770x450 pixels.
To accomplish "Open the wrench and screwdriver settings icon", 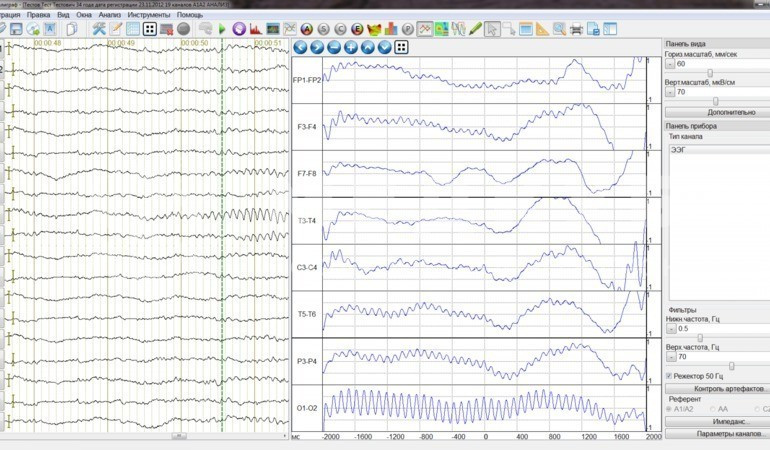I will coord(99,29).
